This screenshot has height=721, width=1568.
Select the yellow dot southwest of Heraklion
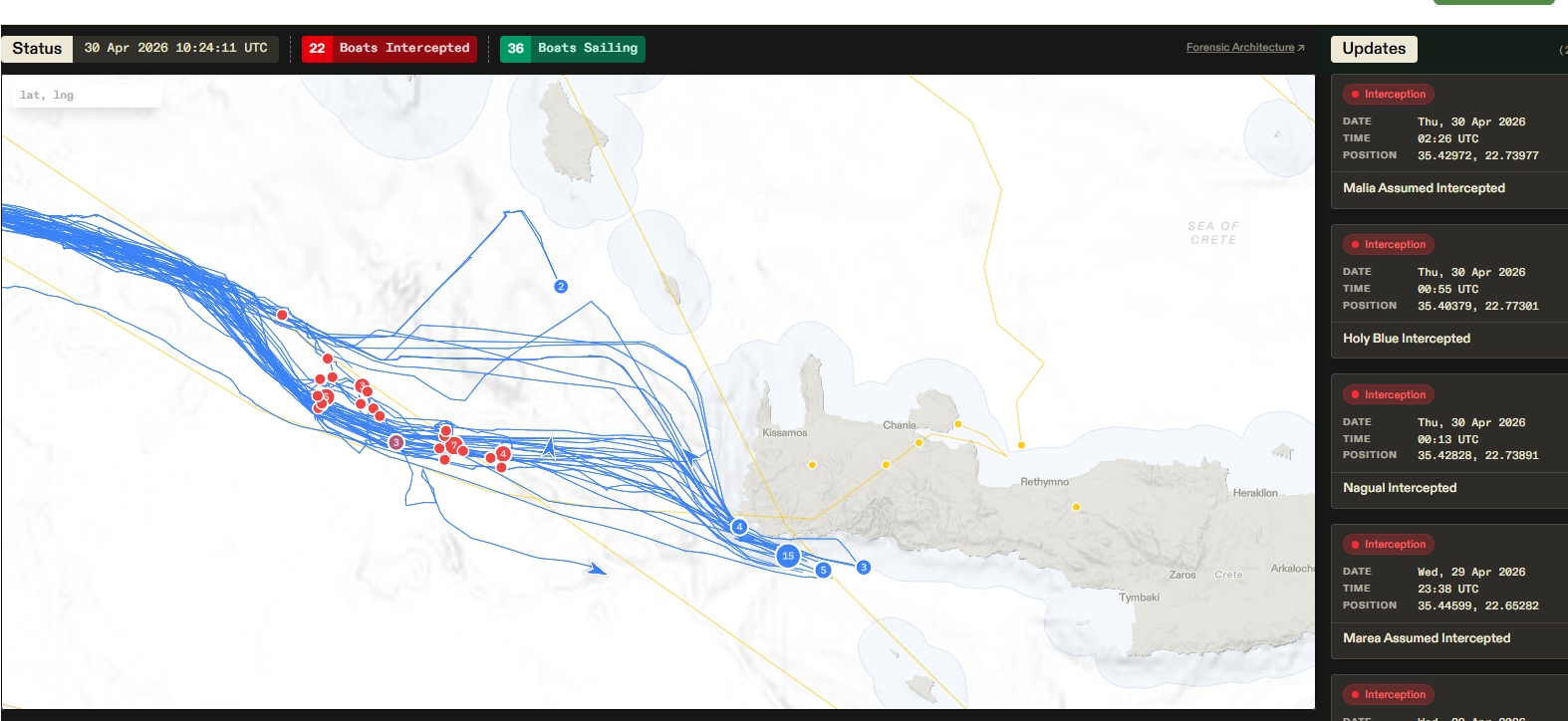1076,507
